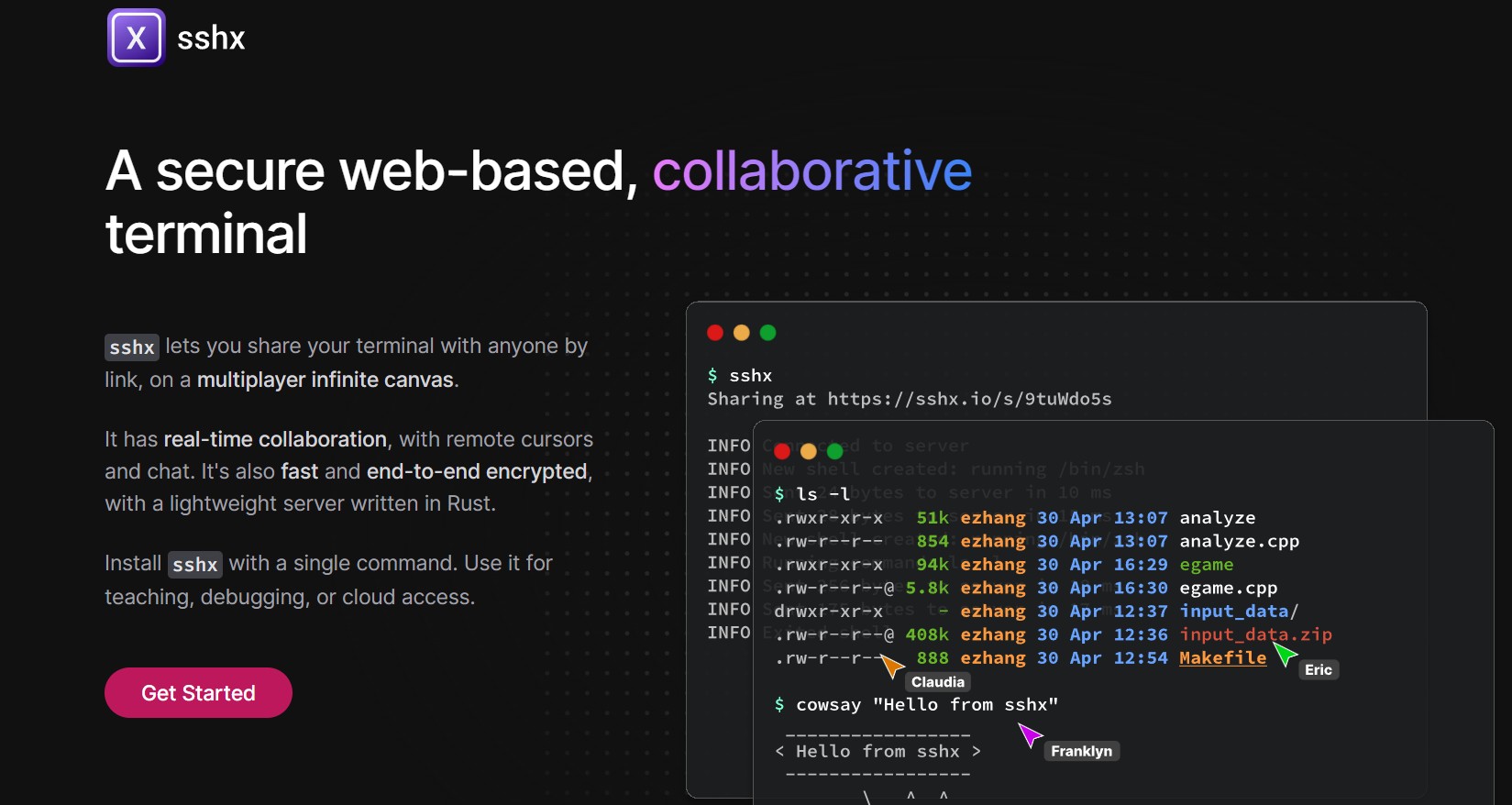Click the Claudia name label
1512x805 pixels.
[938, 682]
